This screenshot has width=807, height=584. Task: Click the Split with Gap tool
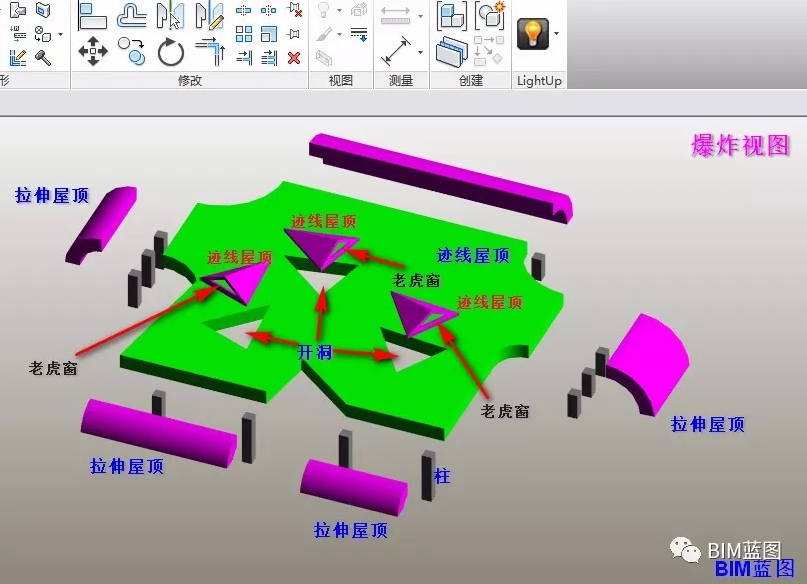click(x=268, y=10)
